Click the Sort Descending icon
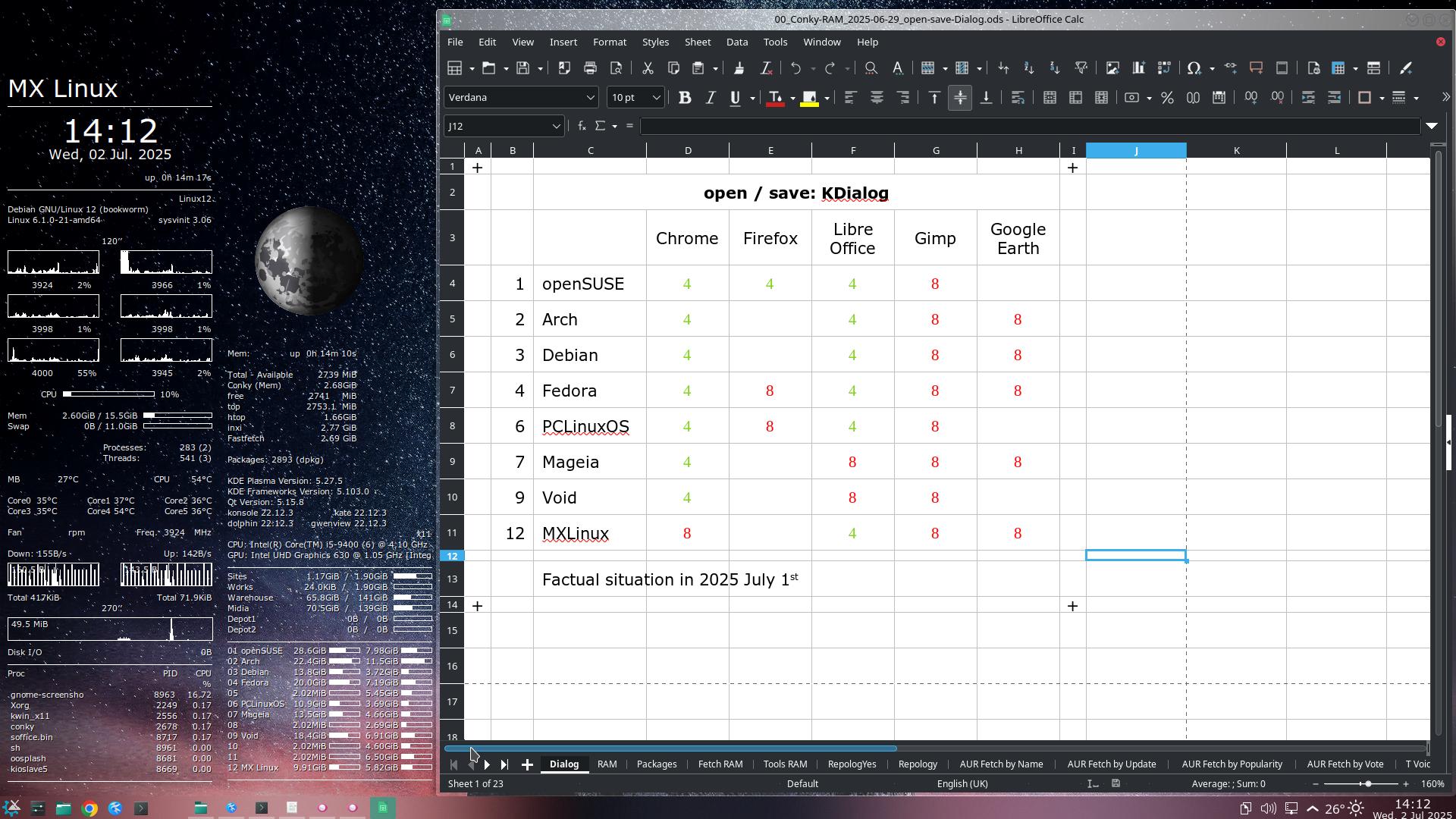The image size is (1456, 819). tap(1055, 68)
